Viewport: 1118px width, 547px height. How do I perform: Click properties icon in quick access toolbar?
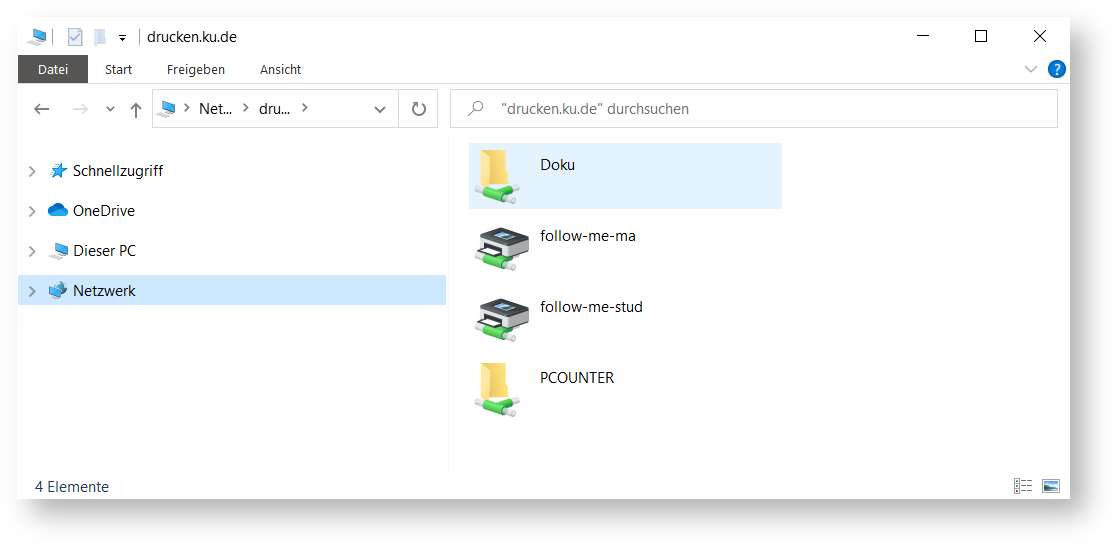coord(75,37)
